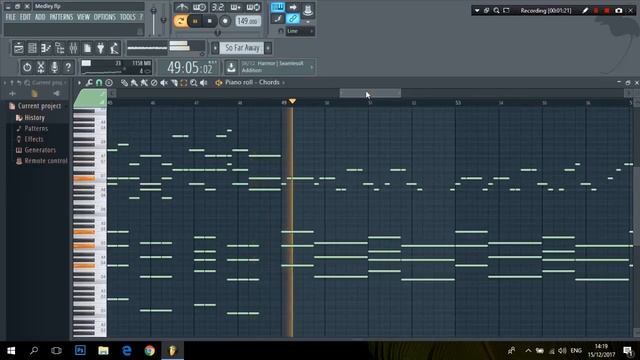Click the piano roll horizontal scrollbar handle
Image resolution: width=640 pixels, height=360 pixels.
370,93
